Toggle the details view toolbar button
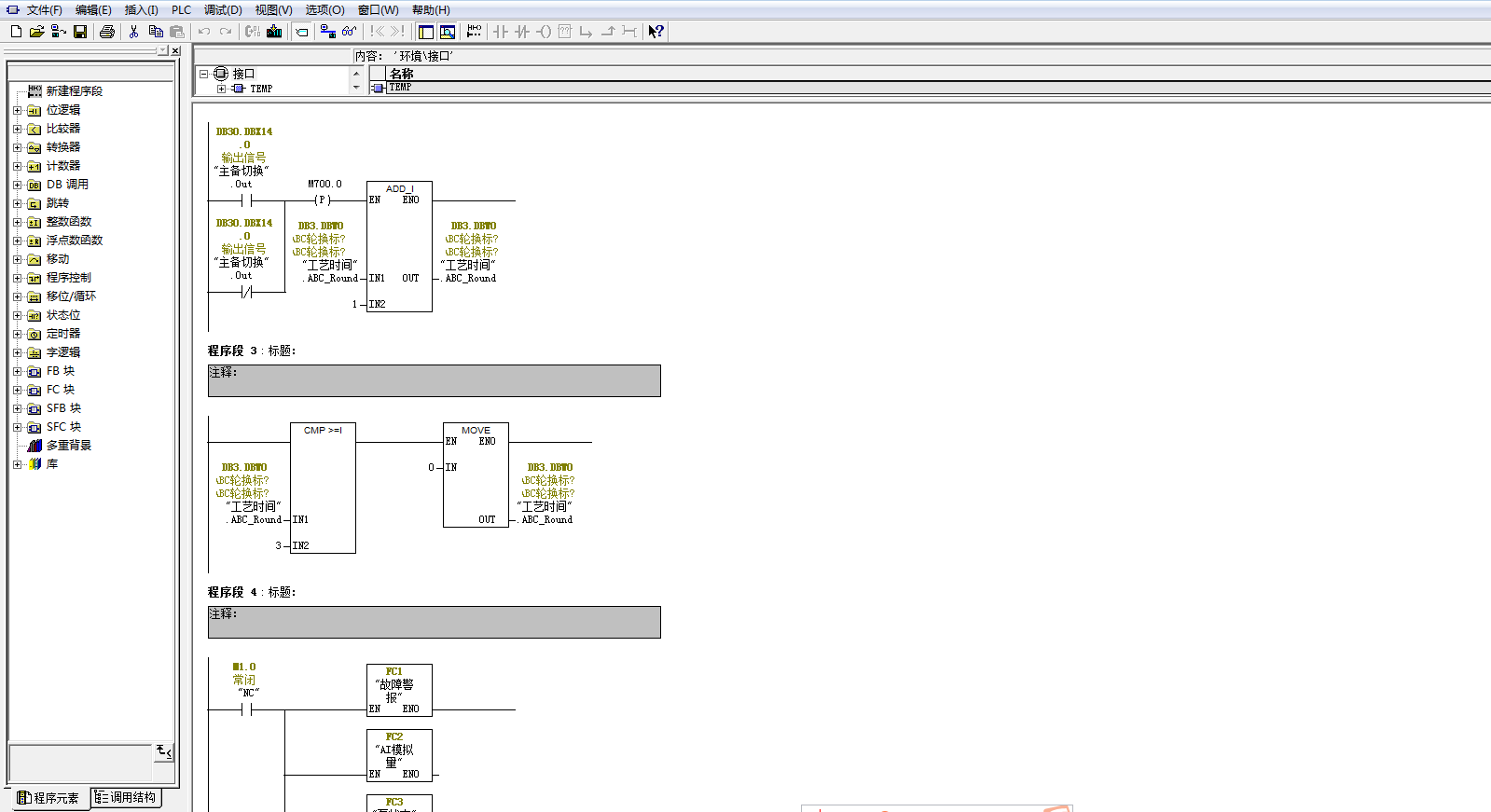The height and width of the screenshot is (812, 1491). [x=448, y=32]
